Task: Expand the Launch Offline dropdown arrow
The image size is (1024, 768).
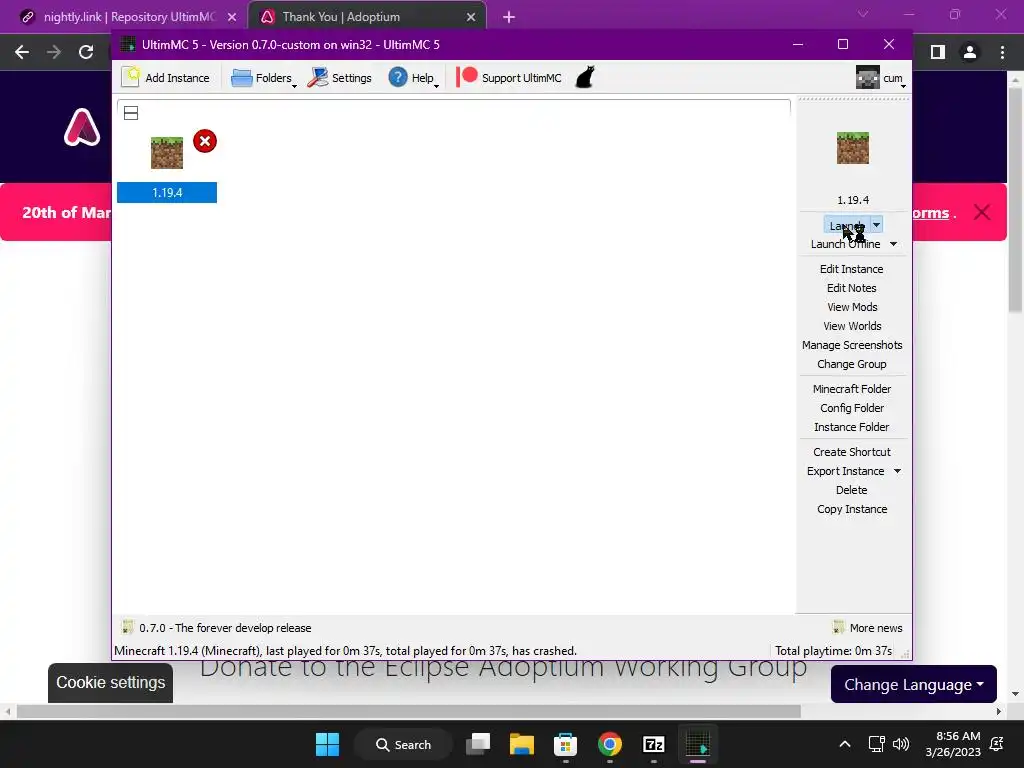Action: (x=893, y=244)
